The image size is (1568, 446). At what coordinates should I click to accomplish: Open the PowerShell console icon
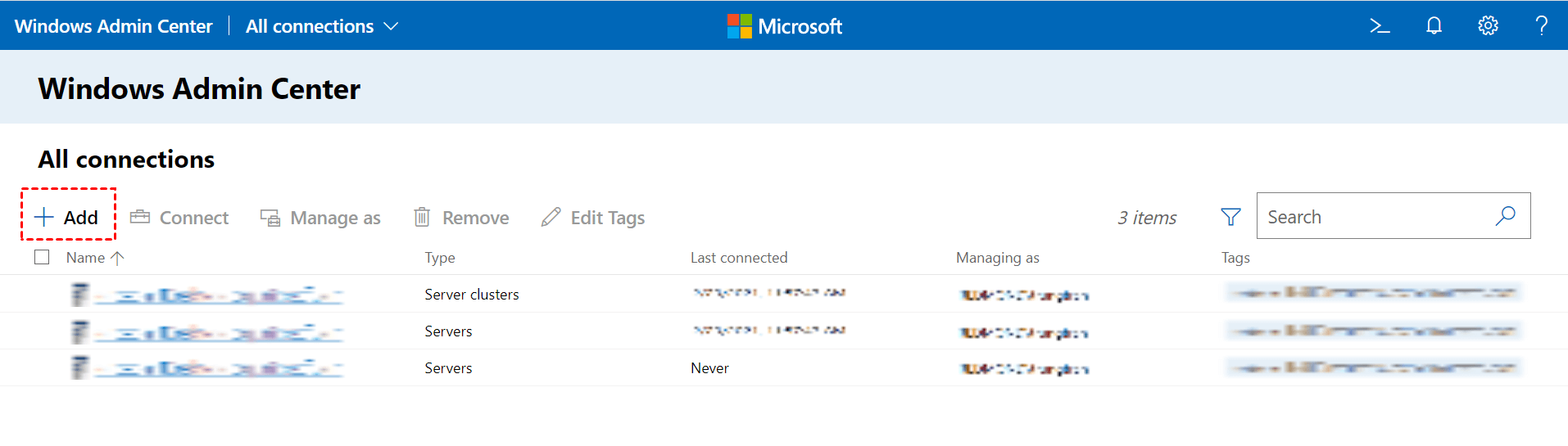pos(1380,26)
